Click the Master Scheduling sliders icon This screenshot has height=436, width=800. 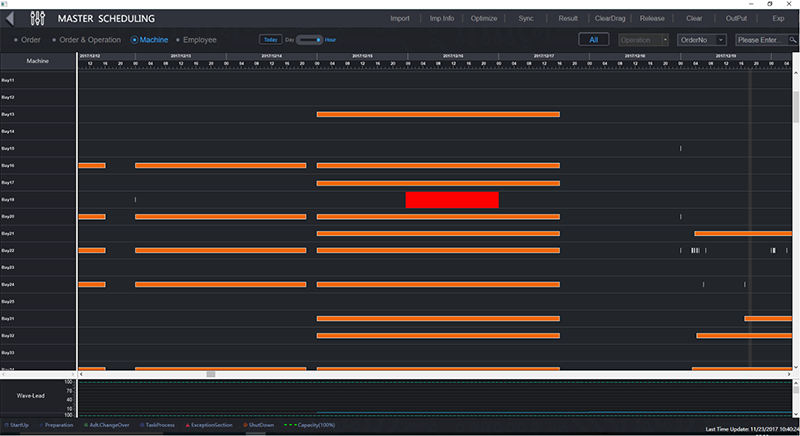[x=39, y=18]
